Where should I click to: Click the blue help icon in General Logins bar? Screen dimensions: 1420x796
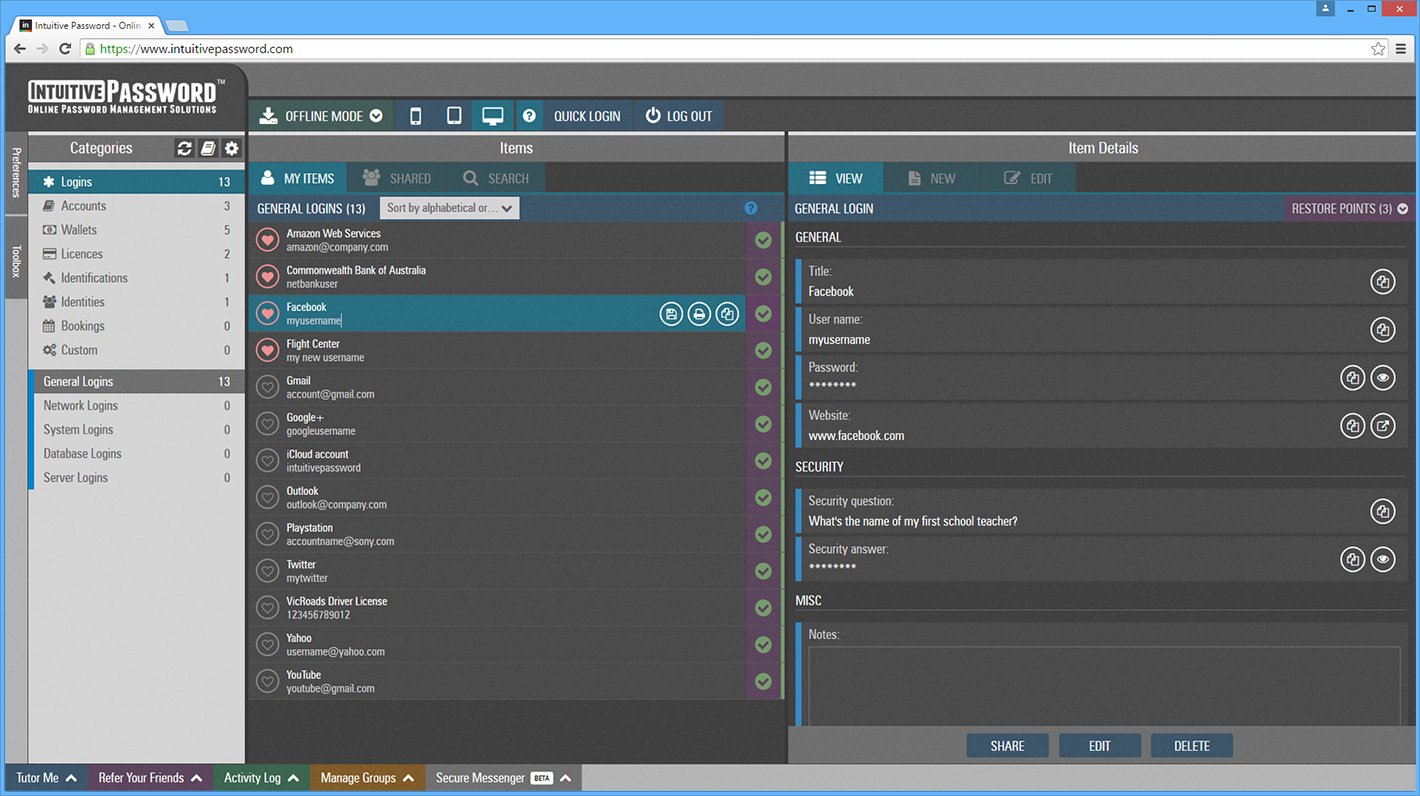(x=751, y=208)
